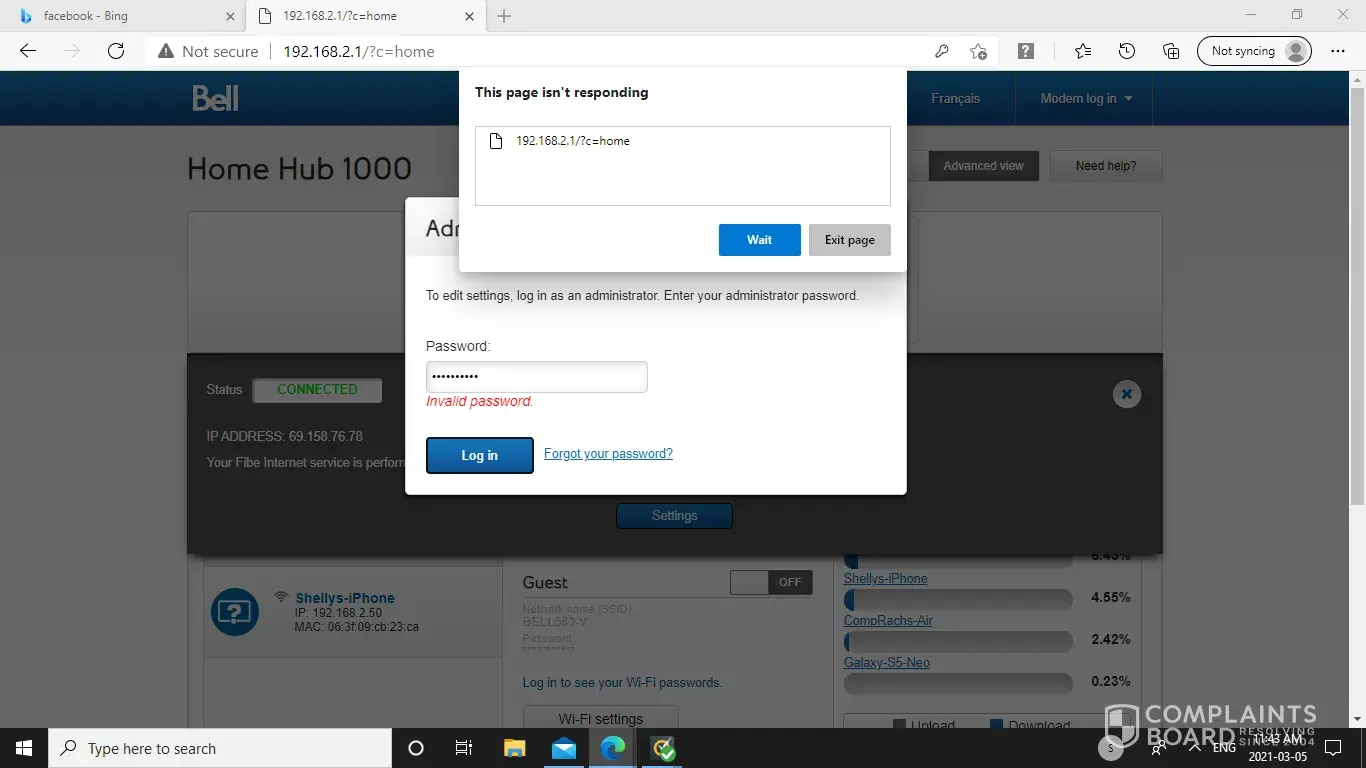Click the page scrollbar up arrow
This screenshot has height=768, width=1366.
pyautogui.click(x=1357, y=80)
